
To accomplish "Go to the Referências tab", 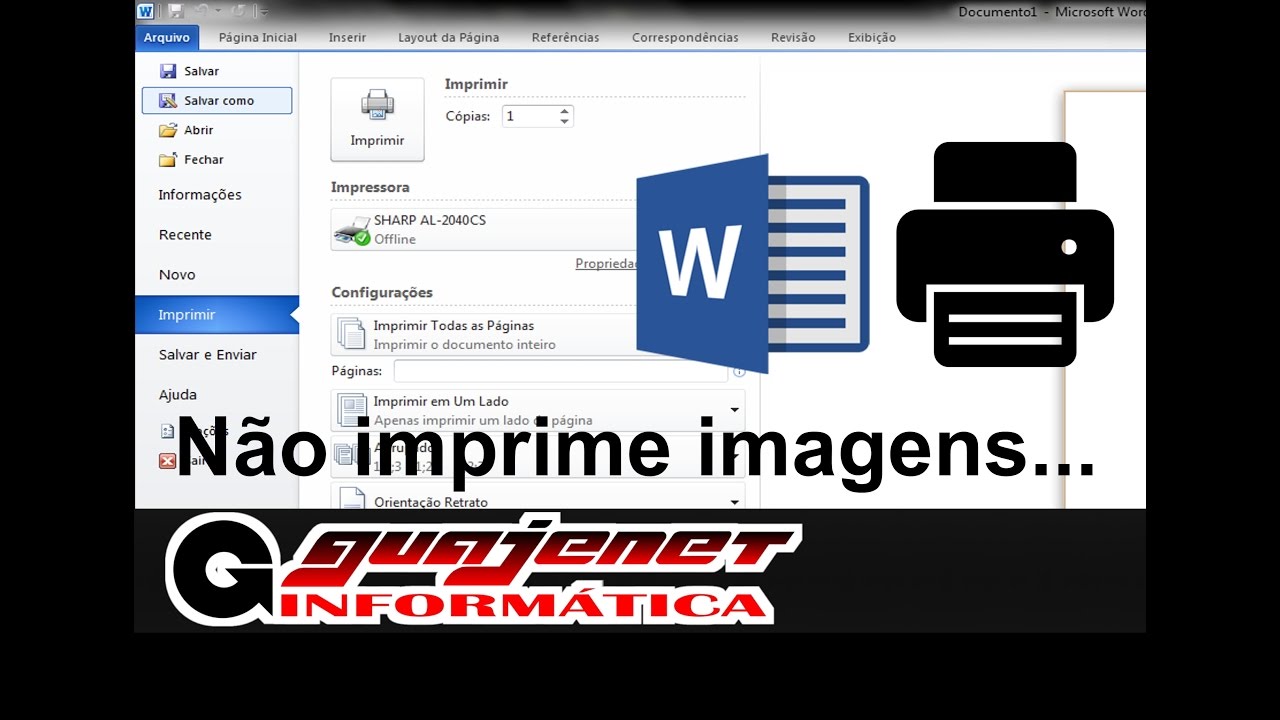I will coord(565,37).
